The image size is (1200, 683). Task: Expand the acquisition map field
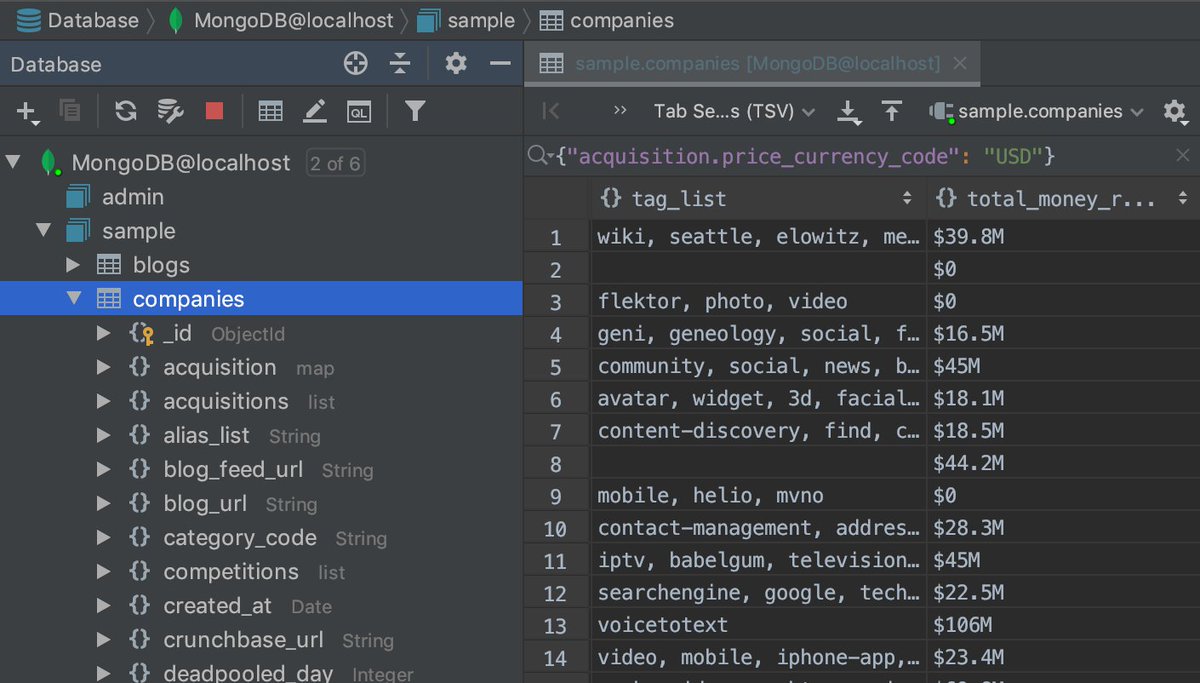103,367
